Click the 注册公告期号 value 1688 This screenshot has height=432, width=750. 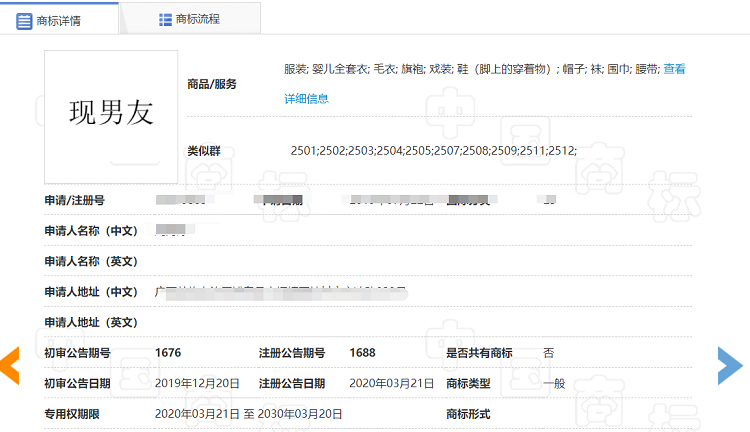[x=362, y=353]
